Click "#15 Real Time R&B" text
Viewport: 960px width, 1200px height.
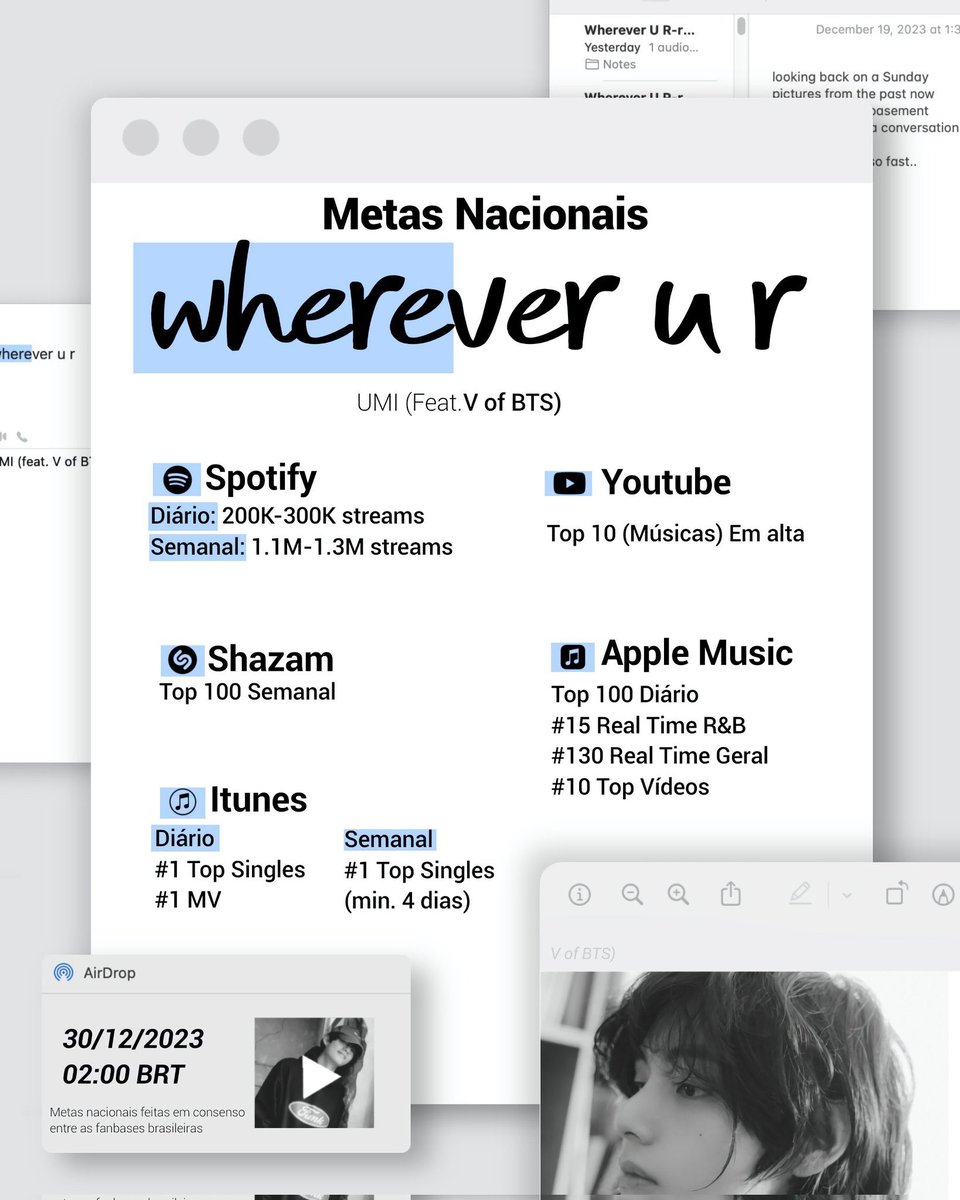tap(648, 725)
